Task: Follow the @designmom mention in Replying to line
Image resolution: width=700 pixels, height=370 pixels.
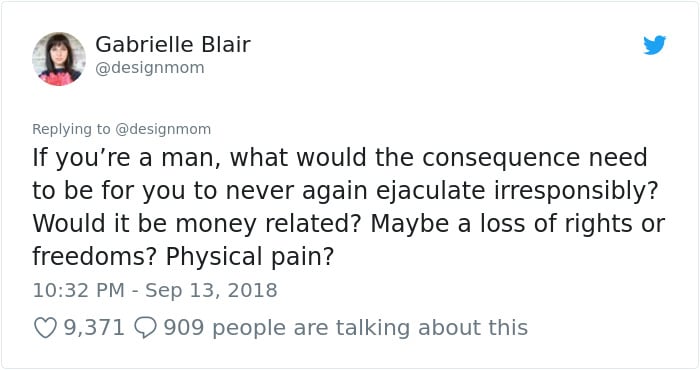Action: point(163,129)
